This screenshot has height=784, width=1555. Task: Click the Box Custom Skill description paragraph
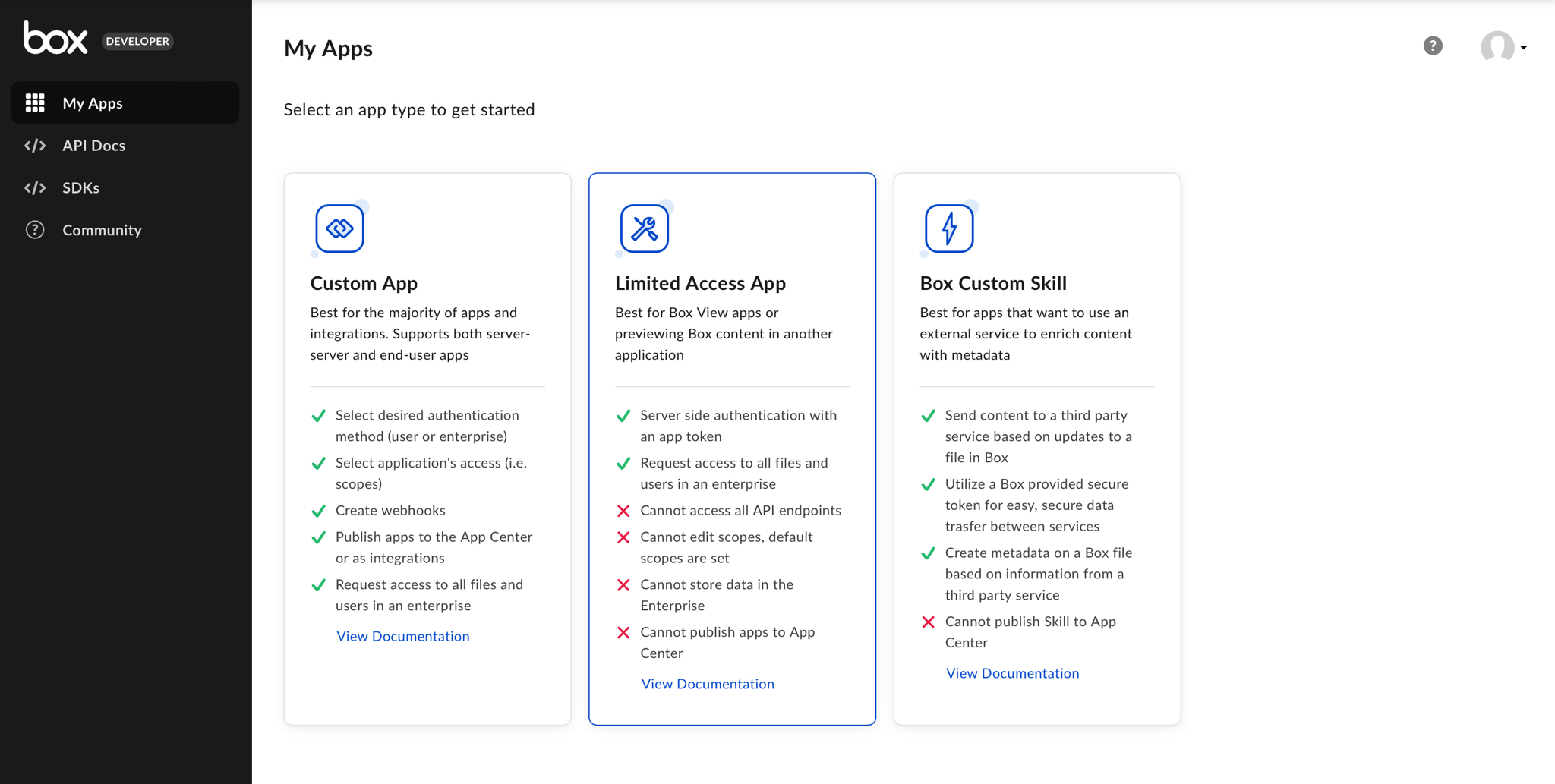pos(1026,334)
